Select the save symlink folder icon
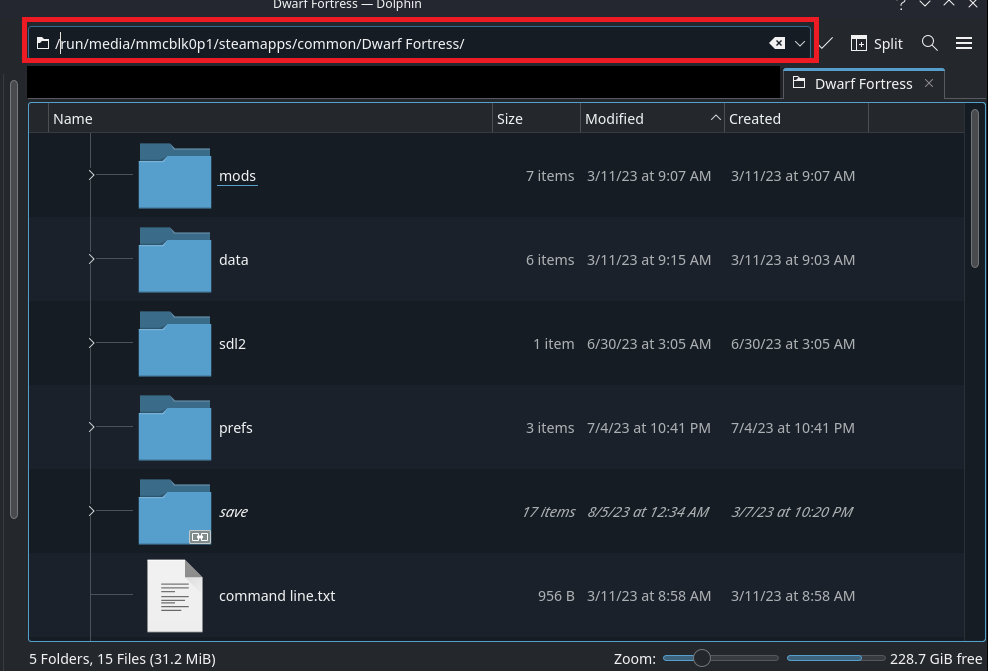The image size is (988, 671). click(175, 512)
